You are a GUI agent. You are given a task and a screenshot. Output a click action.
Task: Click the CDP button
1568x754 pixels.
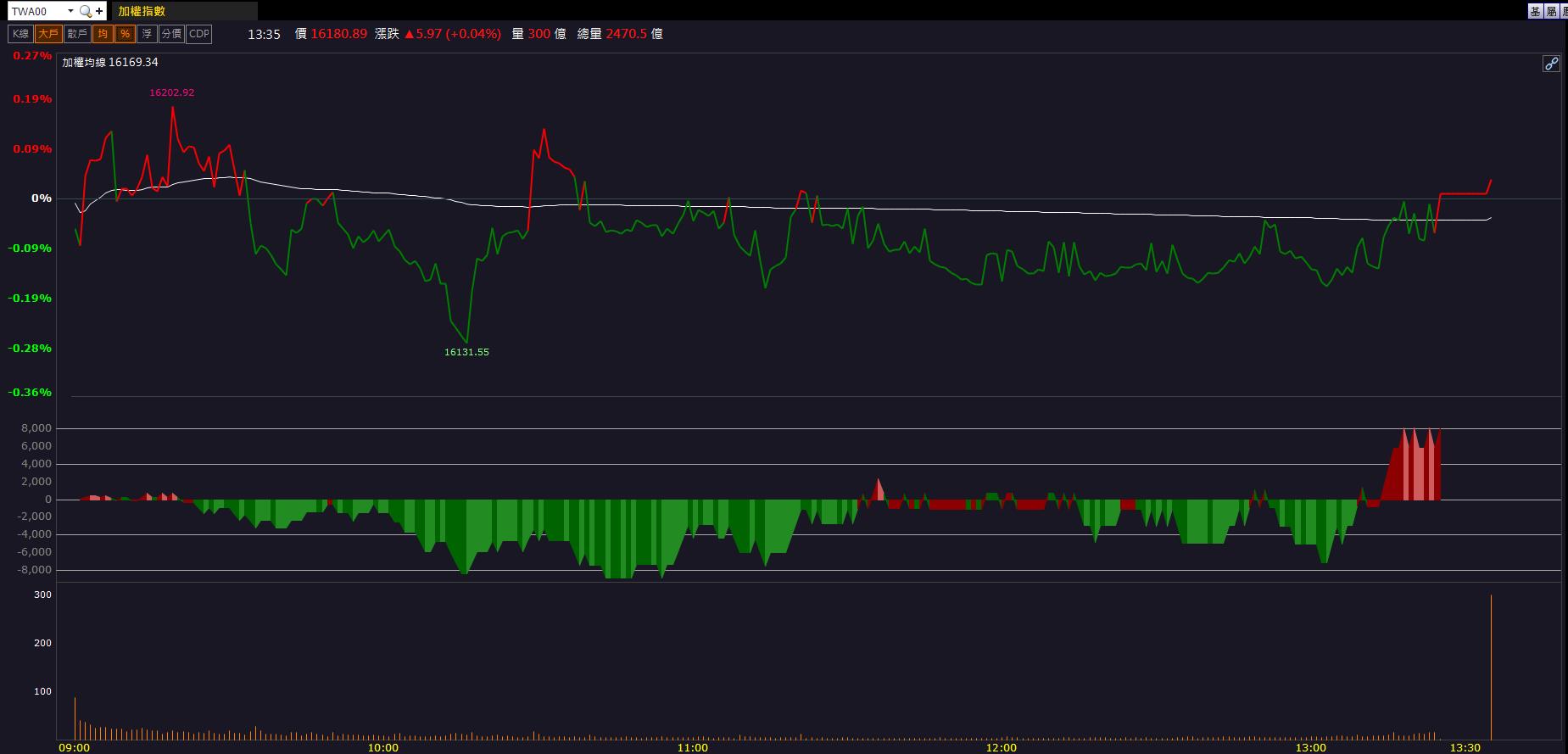point(198,34)
